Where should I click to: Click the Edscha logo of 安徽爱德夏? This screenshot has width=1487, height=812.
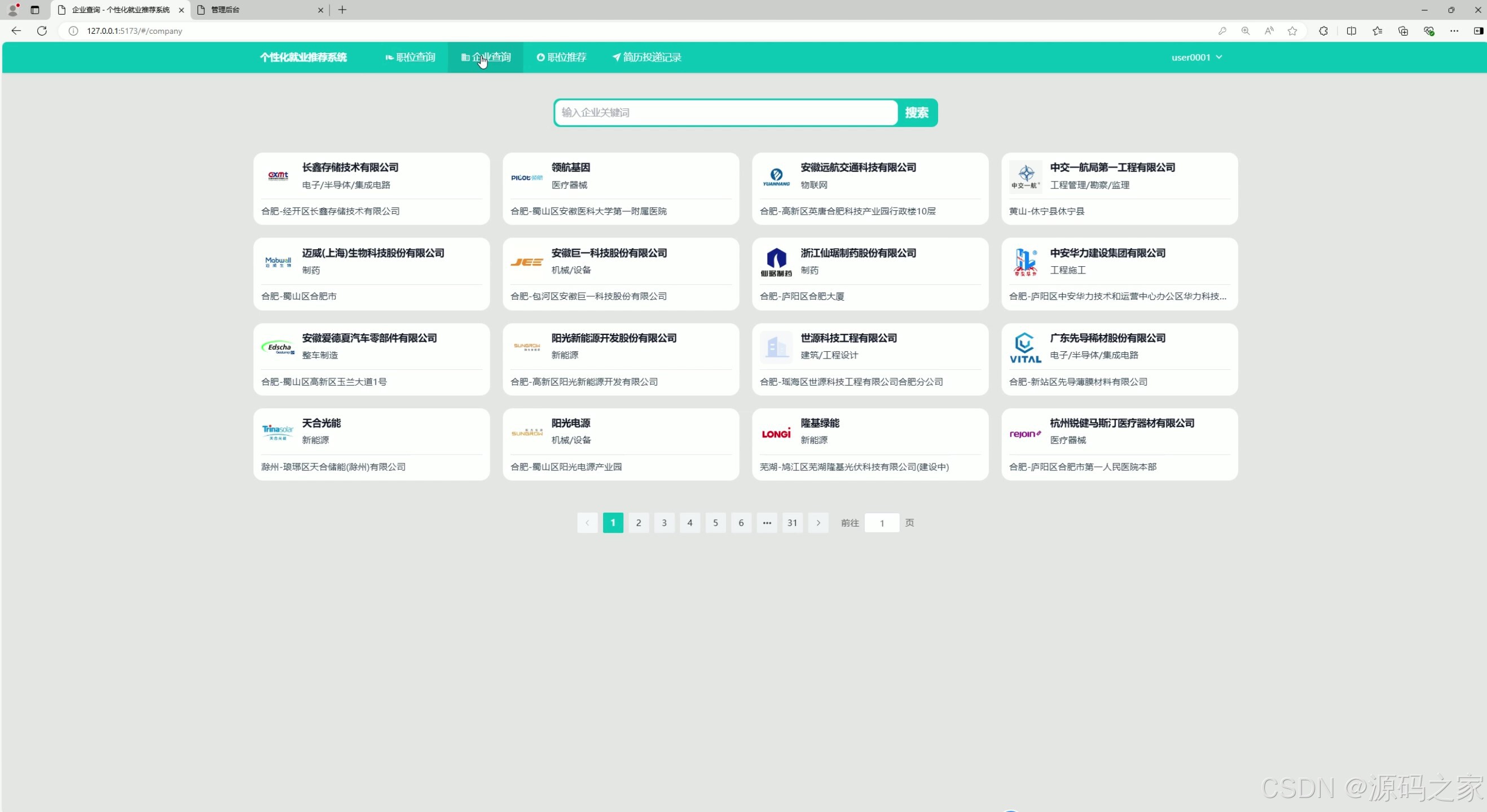point(278,347)
